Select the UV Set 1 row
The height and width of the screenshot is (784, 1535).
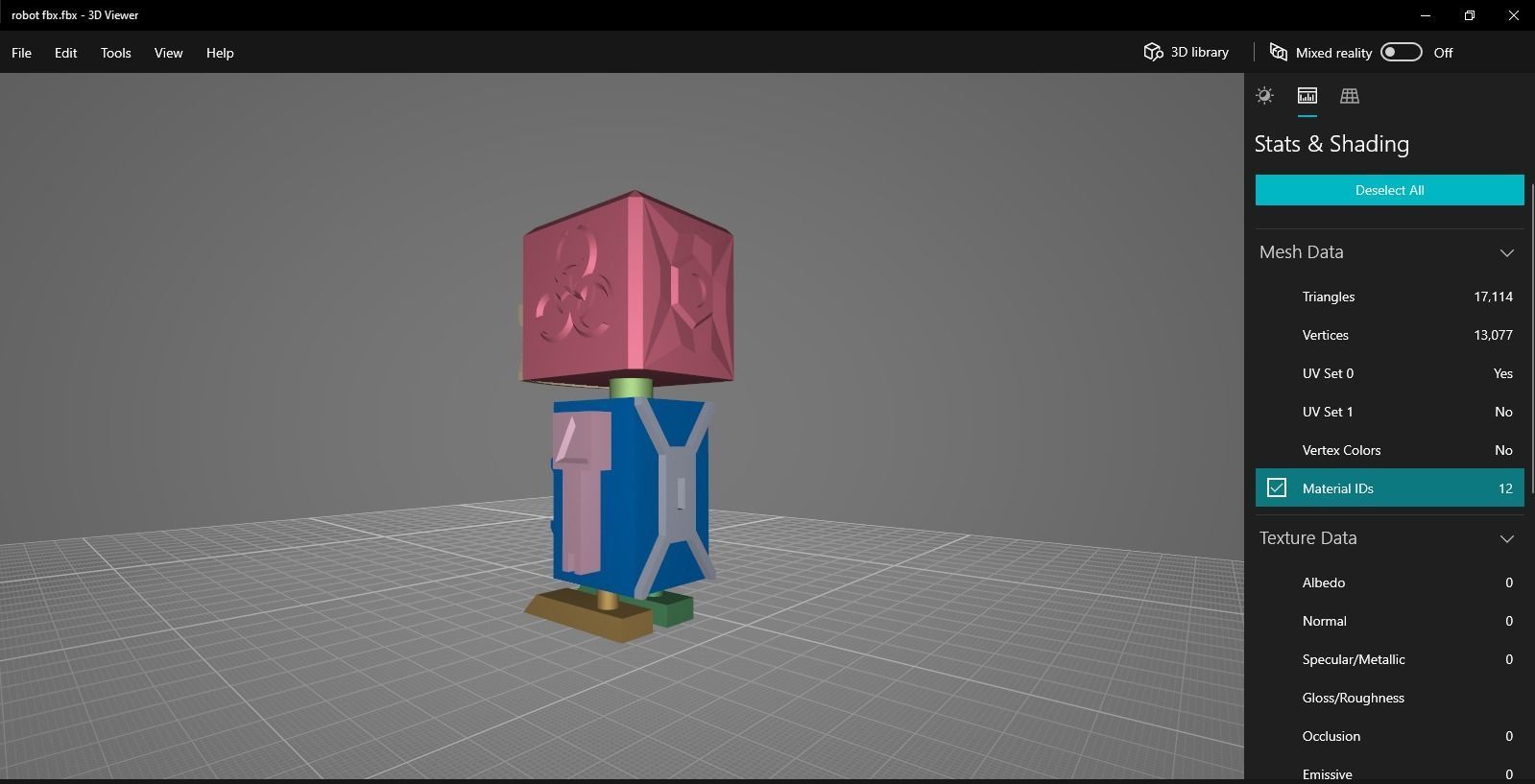tap(1389, 412)
